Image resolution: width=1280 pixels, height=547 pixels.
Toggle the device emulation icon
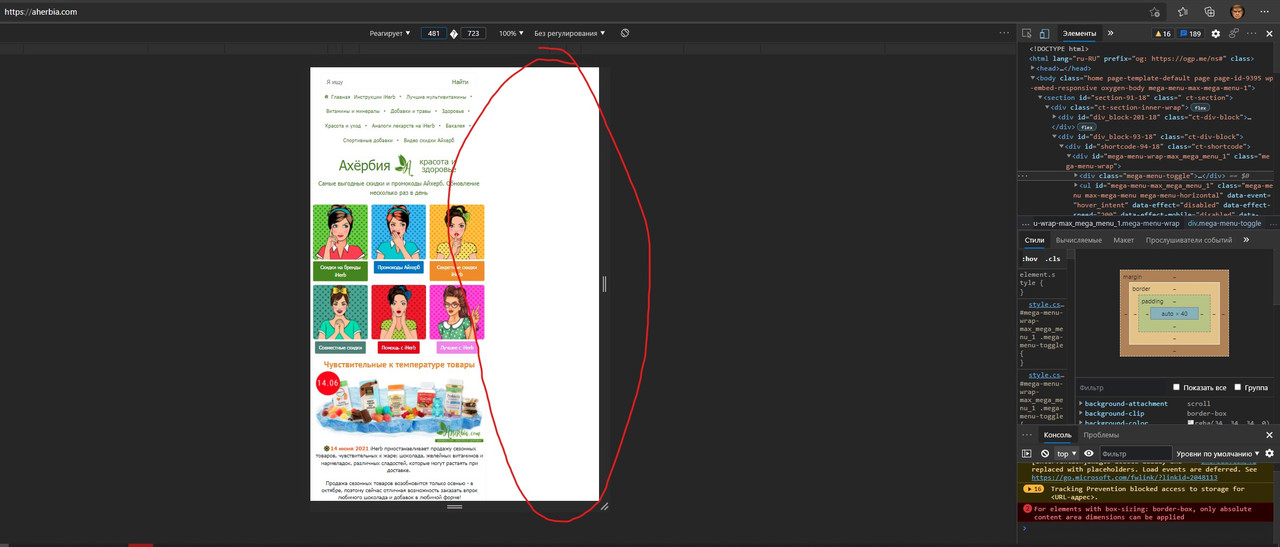coord(1044,33)
